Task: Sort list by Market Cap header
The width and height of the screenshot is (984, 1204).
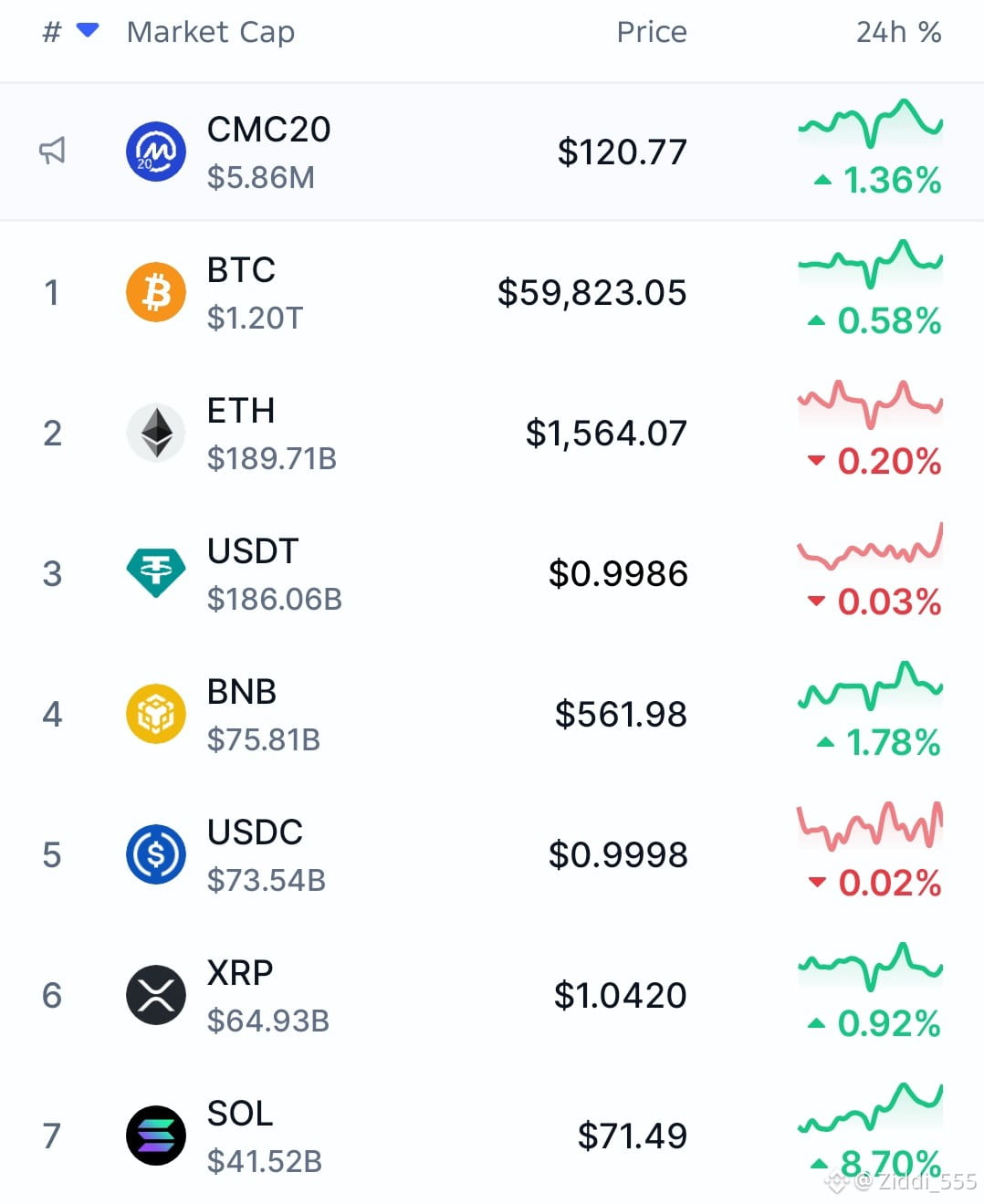Action: pyautogui.click(x=211, y=32)
